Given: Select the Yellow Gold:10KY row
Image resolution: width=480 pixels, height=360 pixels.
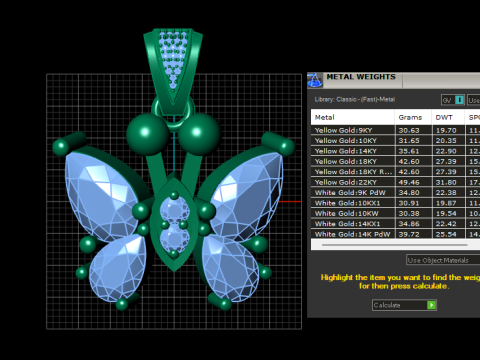Looking at the screenshot, I should [x=395, y=141].
